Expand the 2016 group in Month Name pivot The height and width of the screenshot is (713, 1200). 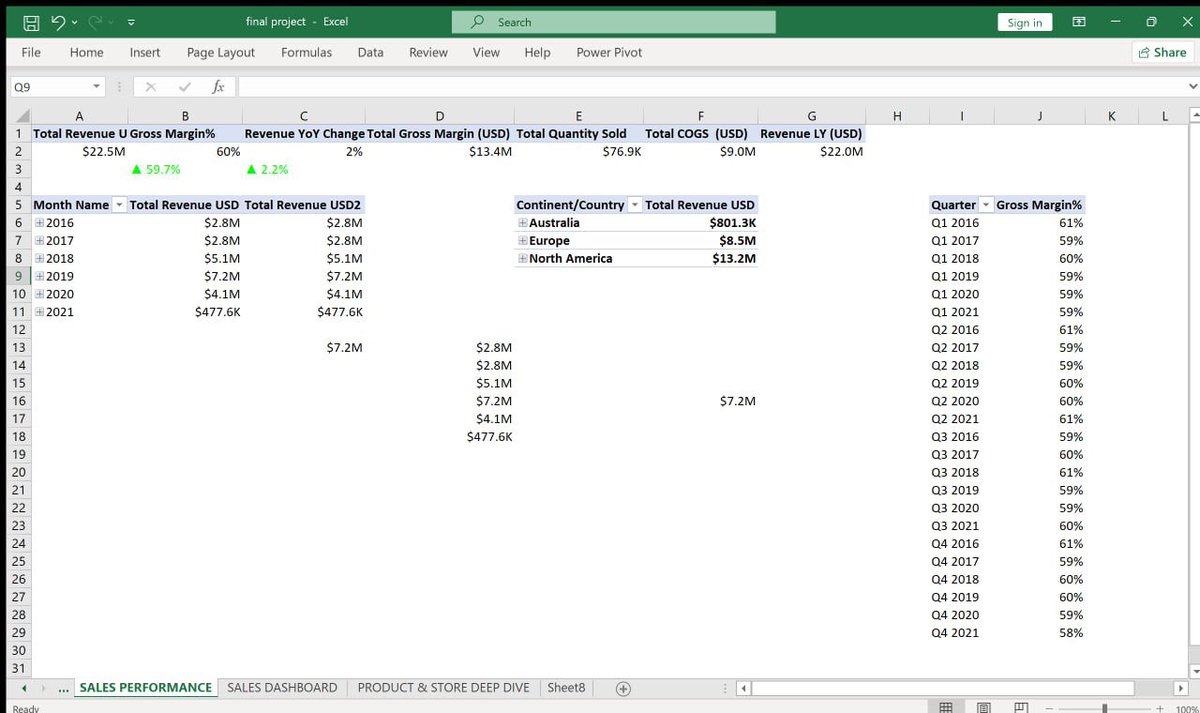(42, 222)
